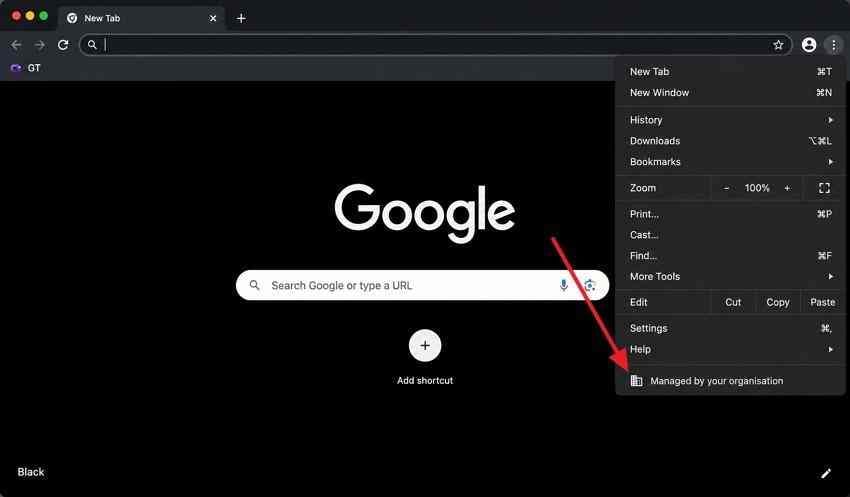Click magnifier icon in Google search box
The image size is (850, 497).
point(254,285)
